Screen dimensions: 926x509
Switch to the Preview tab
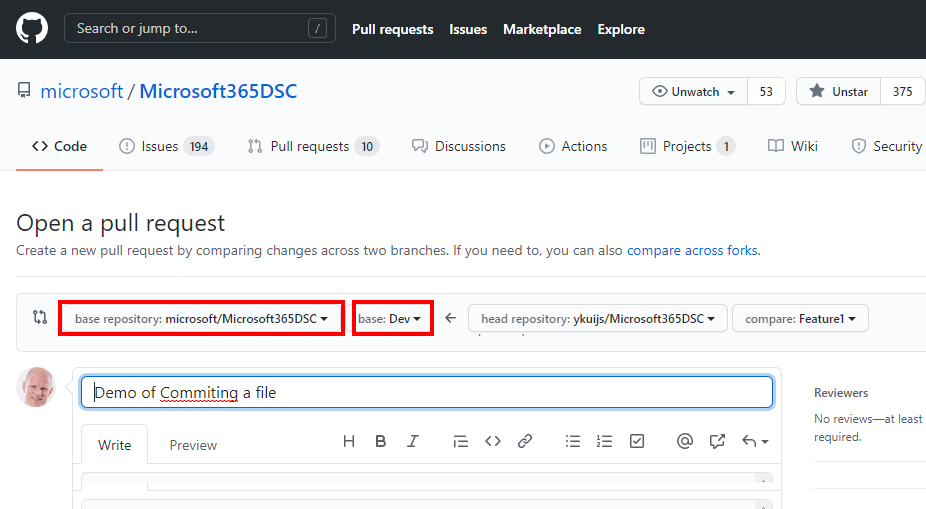(x=193, y=445)
